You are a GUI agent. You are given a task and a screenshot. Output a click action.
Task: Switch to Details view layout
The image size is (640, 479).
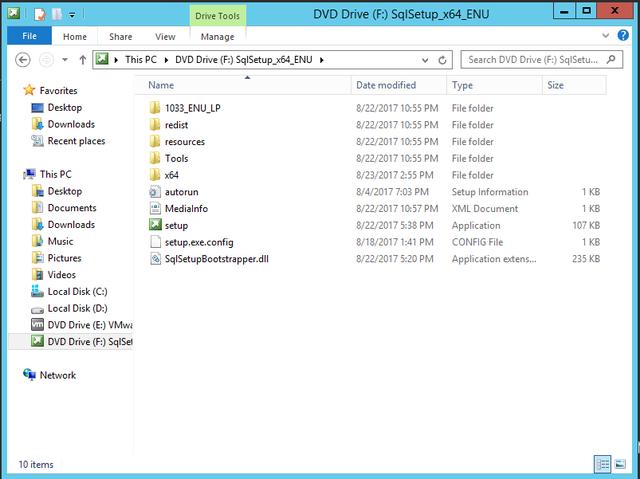click(x=602, y=464)
